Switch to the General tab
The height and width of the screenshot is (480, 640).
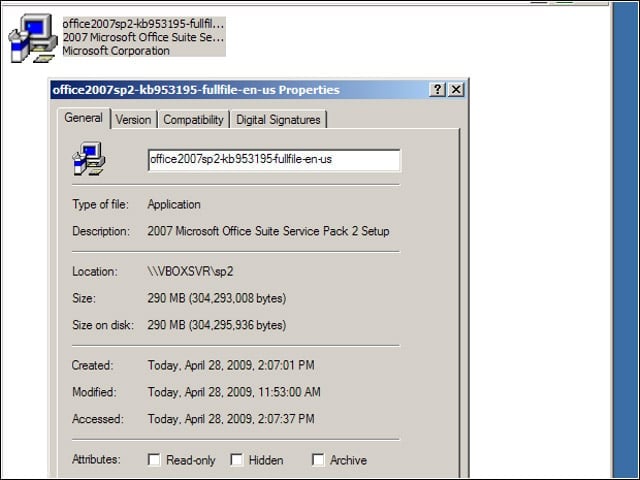click(84, 118)
